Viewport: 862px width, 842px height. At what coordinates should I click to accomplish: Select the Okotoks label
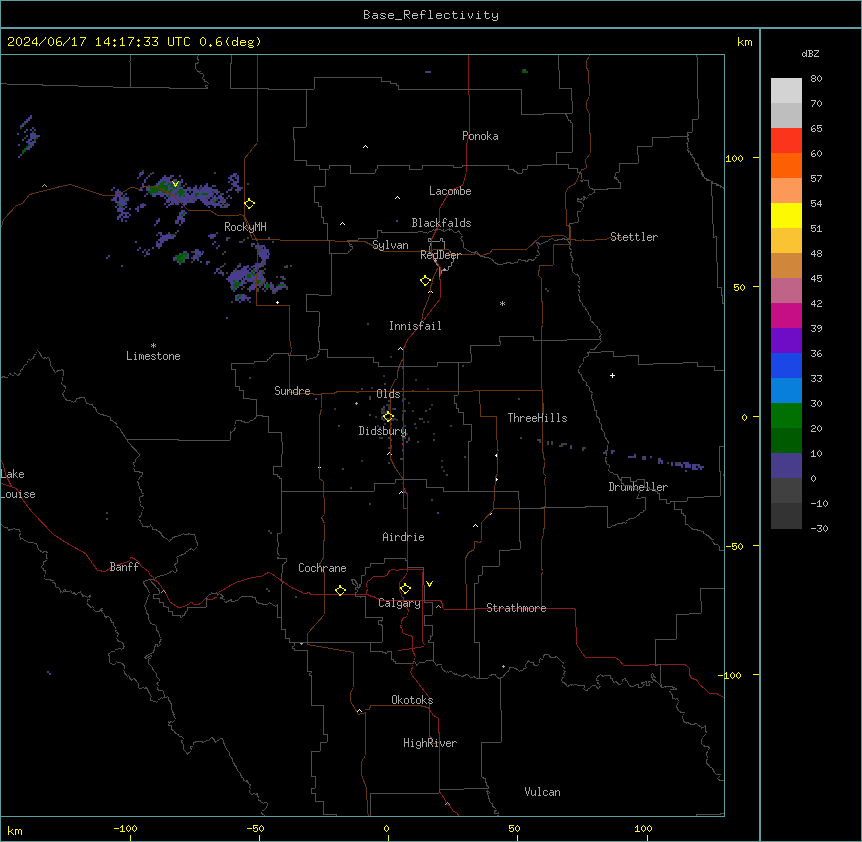point(412,700)
